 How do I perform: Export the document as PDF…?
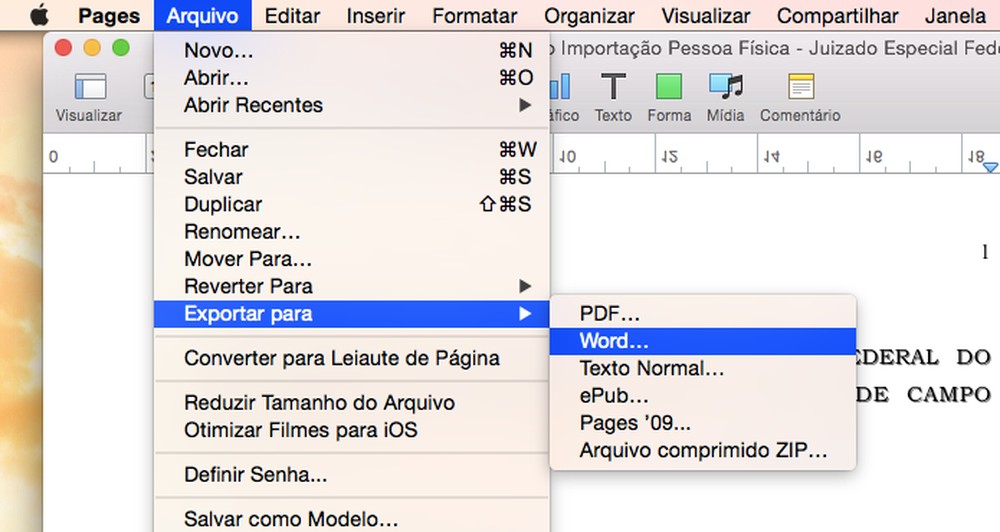point(703,314)
